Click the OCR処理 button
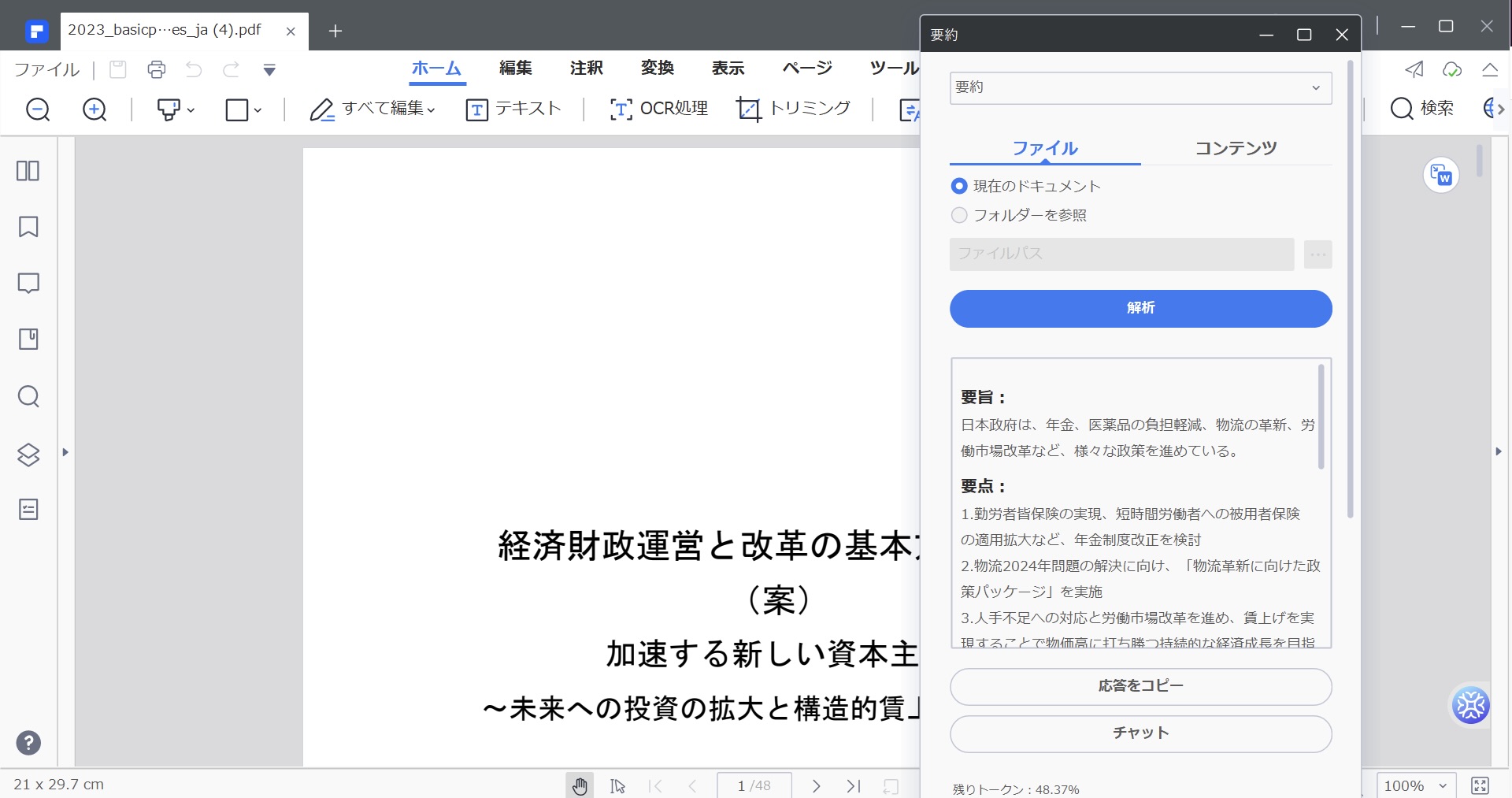This screenshot has height=798, width=1512. (x=659, y=109)
